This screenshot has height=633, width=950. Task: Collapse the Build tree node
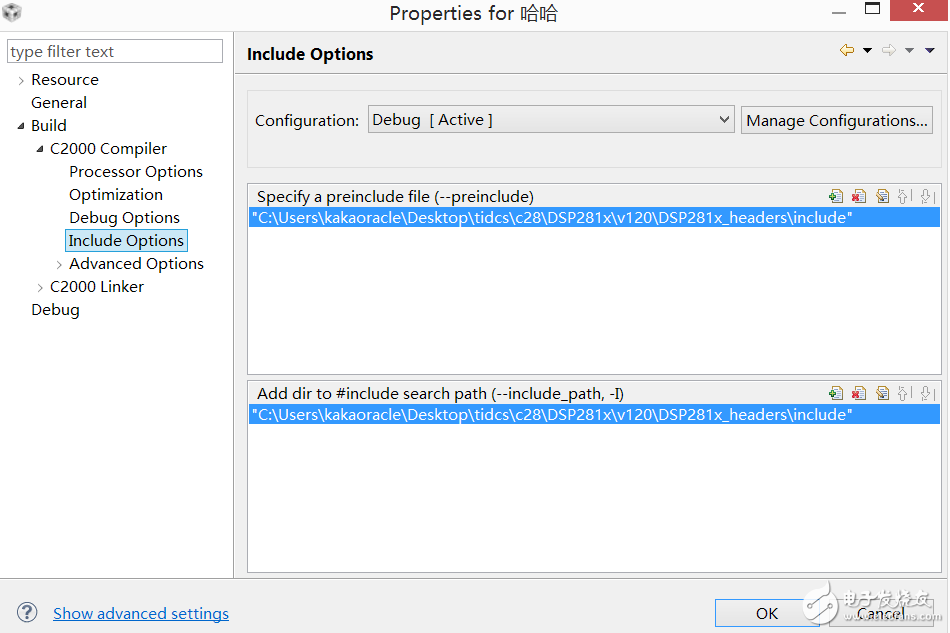21,126
